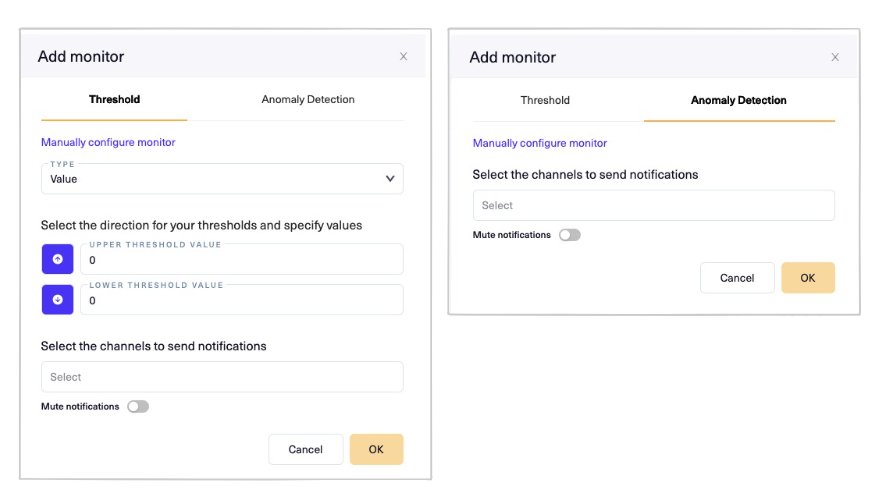Close the Add monitor dialog showing Threshold settings
This screenshot has width=886, height=504.
(403, 57)
